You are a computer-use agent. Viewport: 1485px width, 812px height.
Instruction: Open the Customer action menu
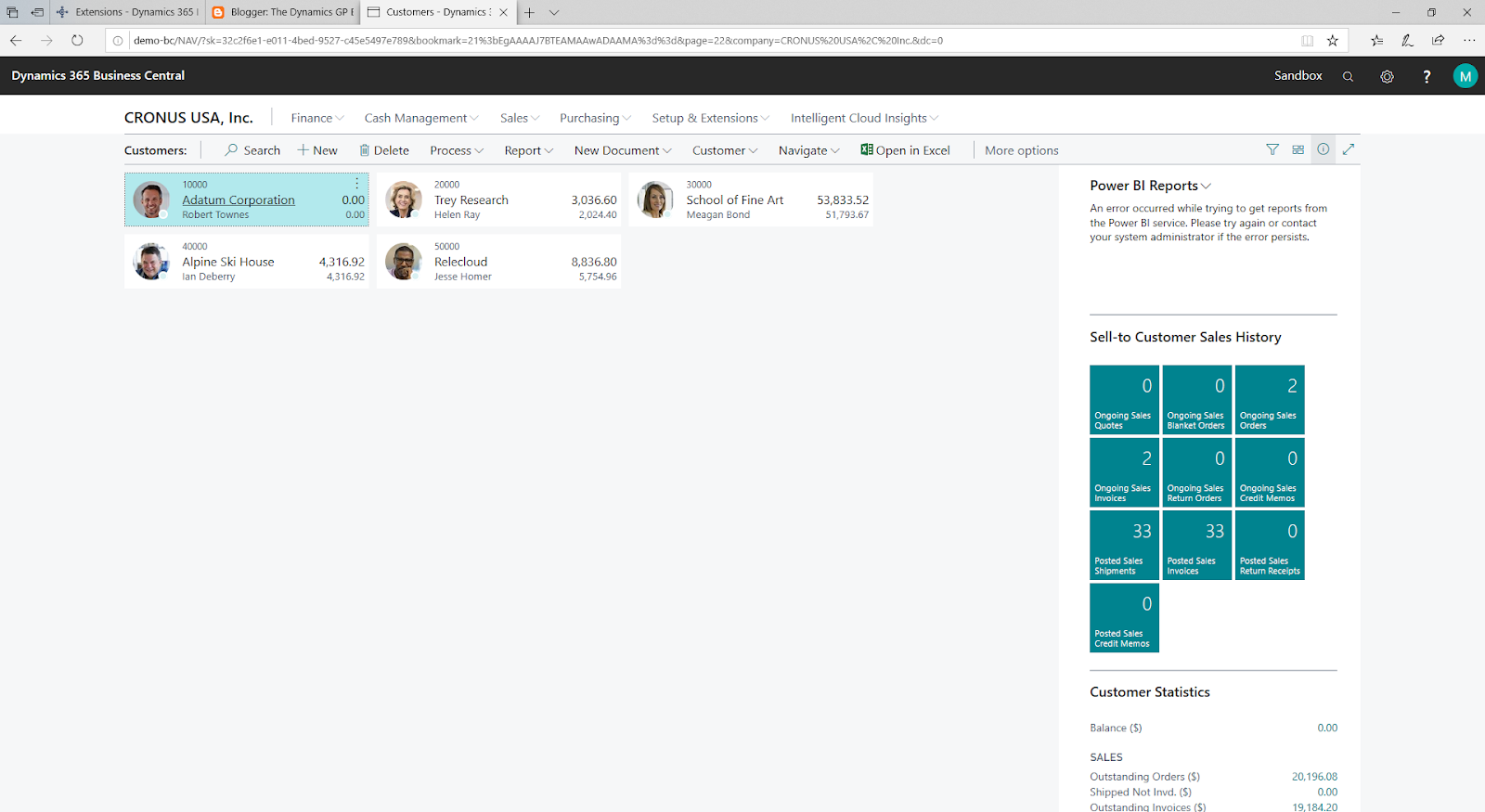725,150
